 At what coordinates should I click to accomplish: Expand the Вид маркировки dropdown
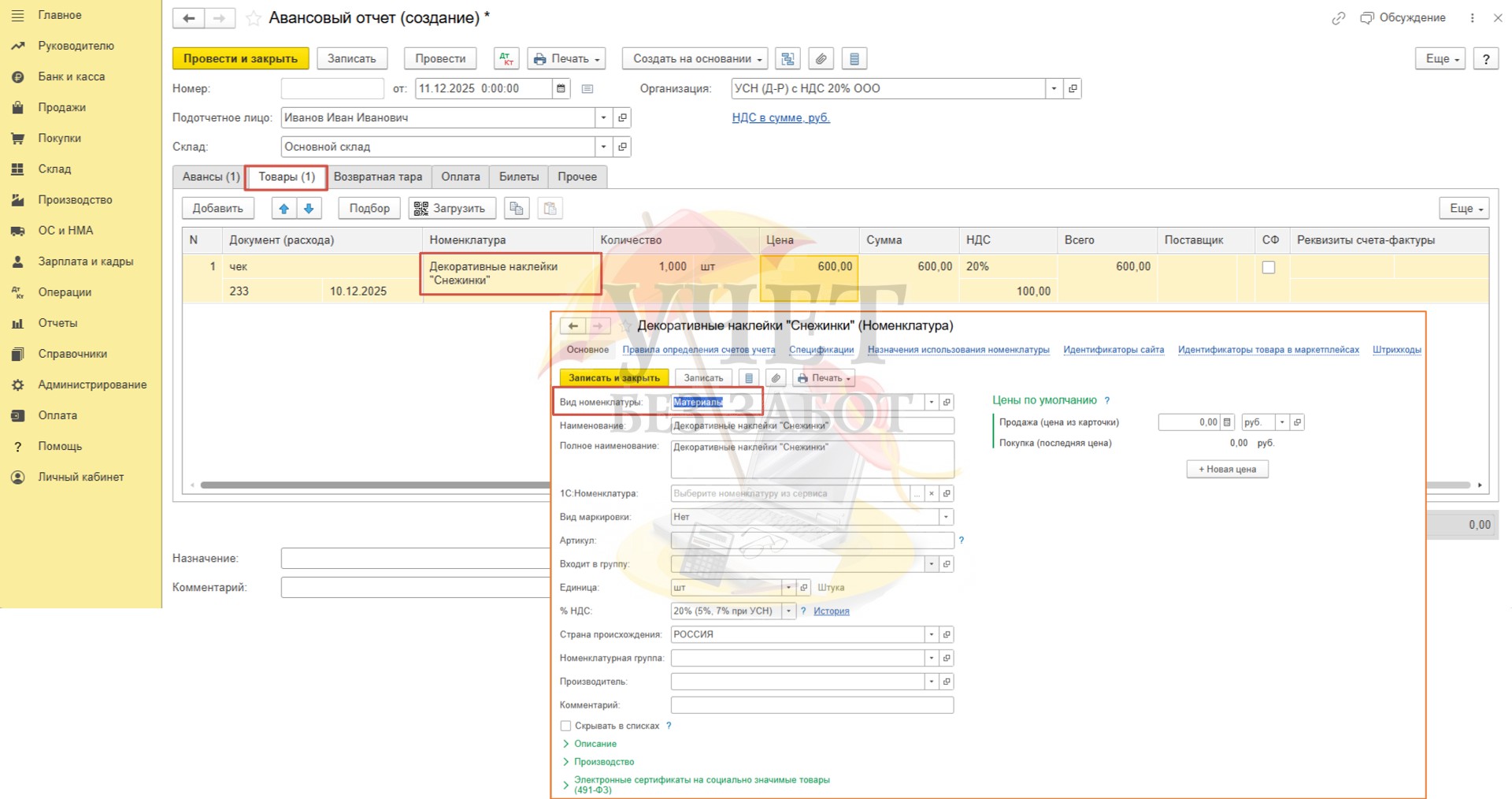[945, 517]
